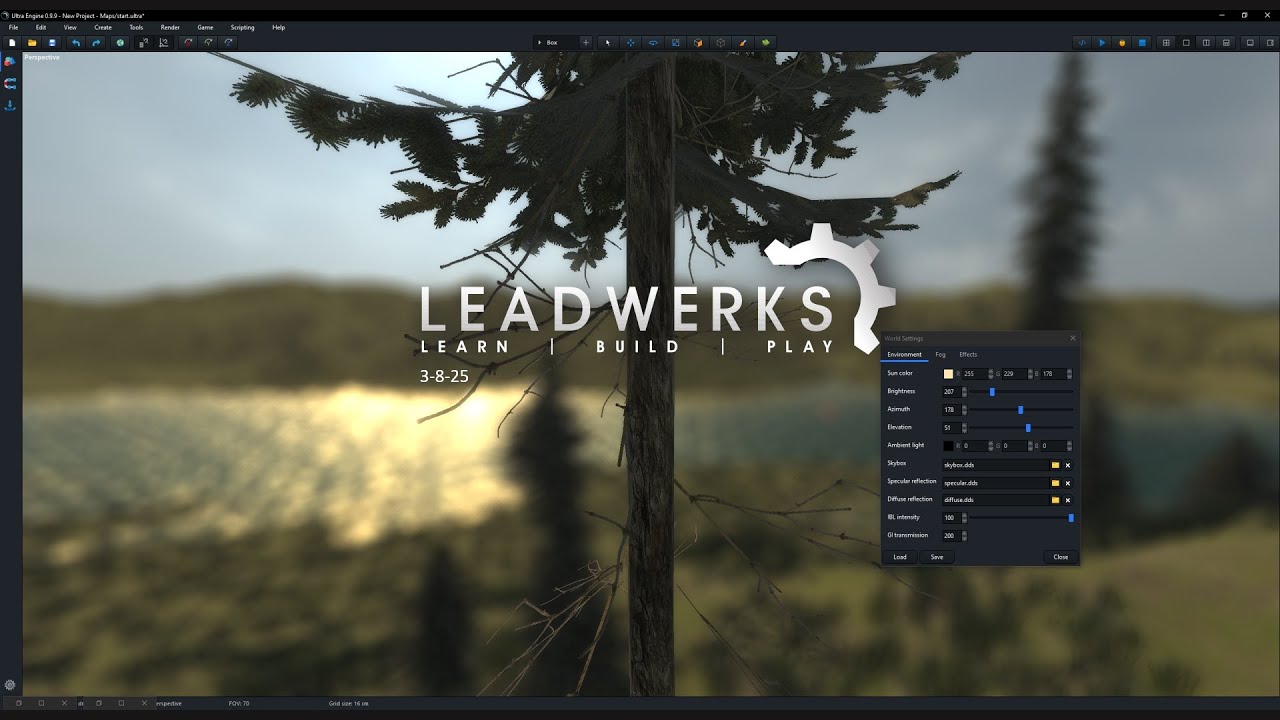The height and width of the screenshot is (720, 1280).
Task: Click the Elevation value field
Action: tap(951, 428)
